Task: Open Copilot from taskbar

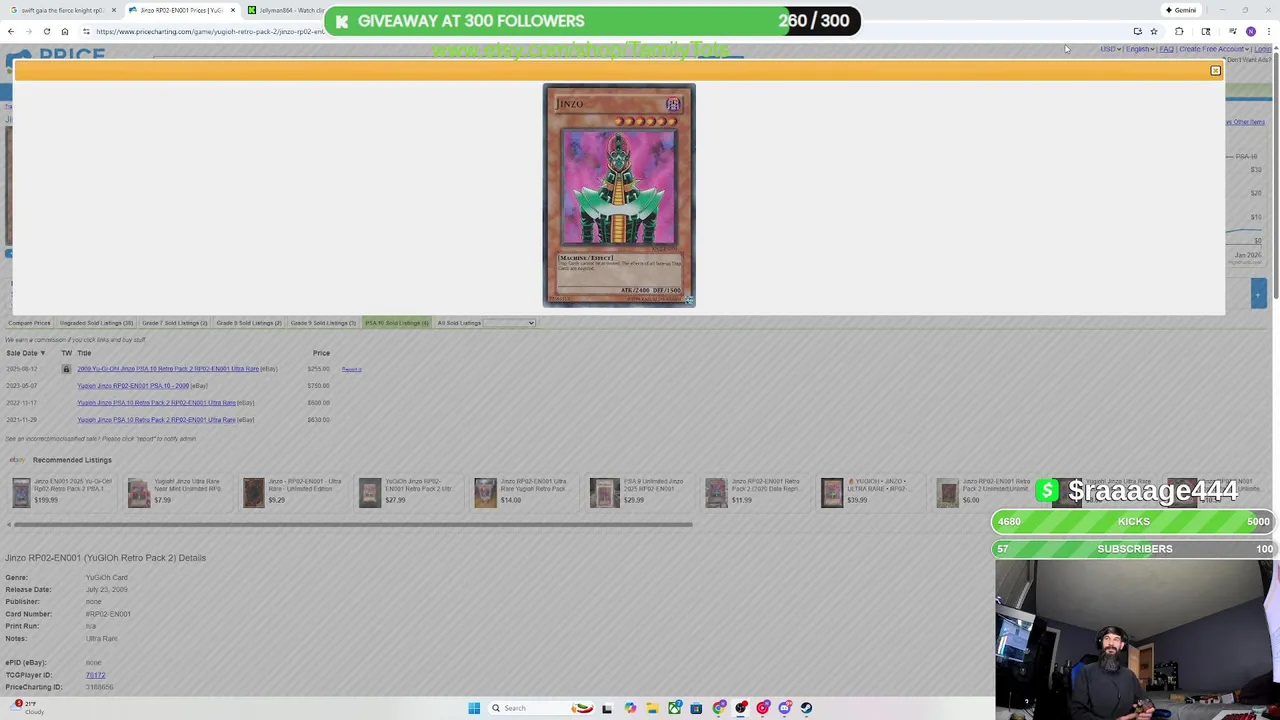Action: pyautogui.click(x=630, y=708)
